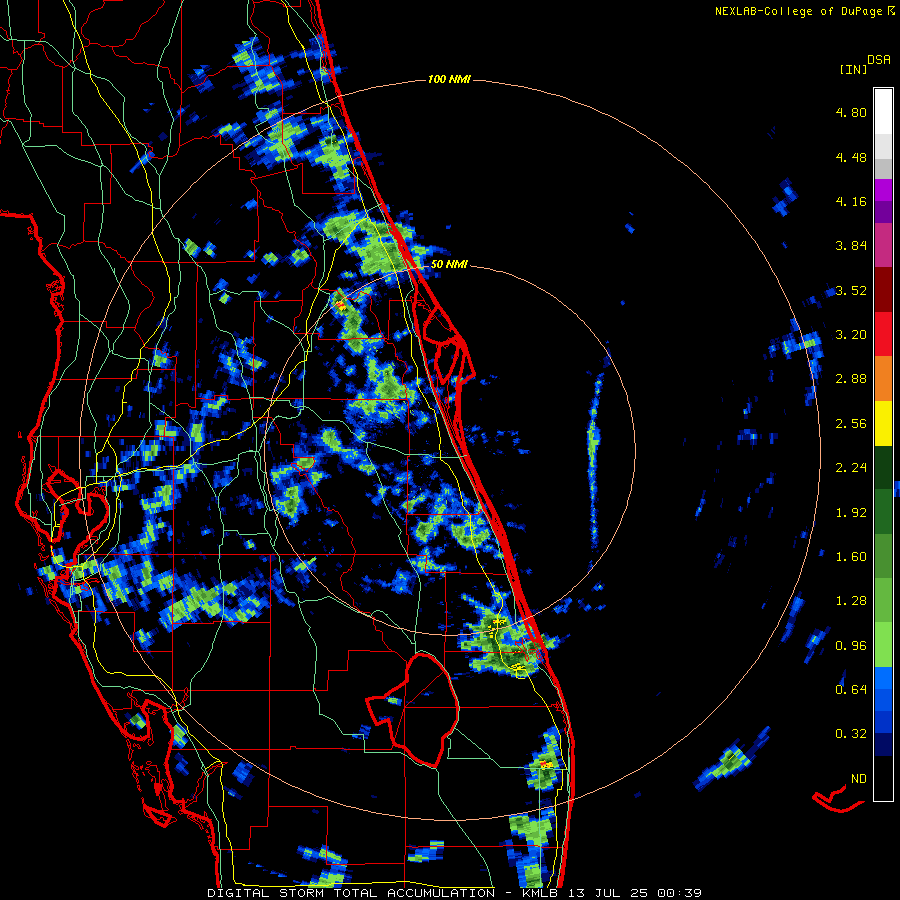Click the ND no-data label

(x=859, y=779)
